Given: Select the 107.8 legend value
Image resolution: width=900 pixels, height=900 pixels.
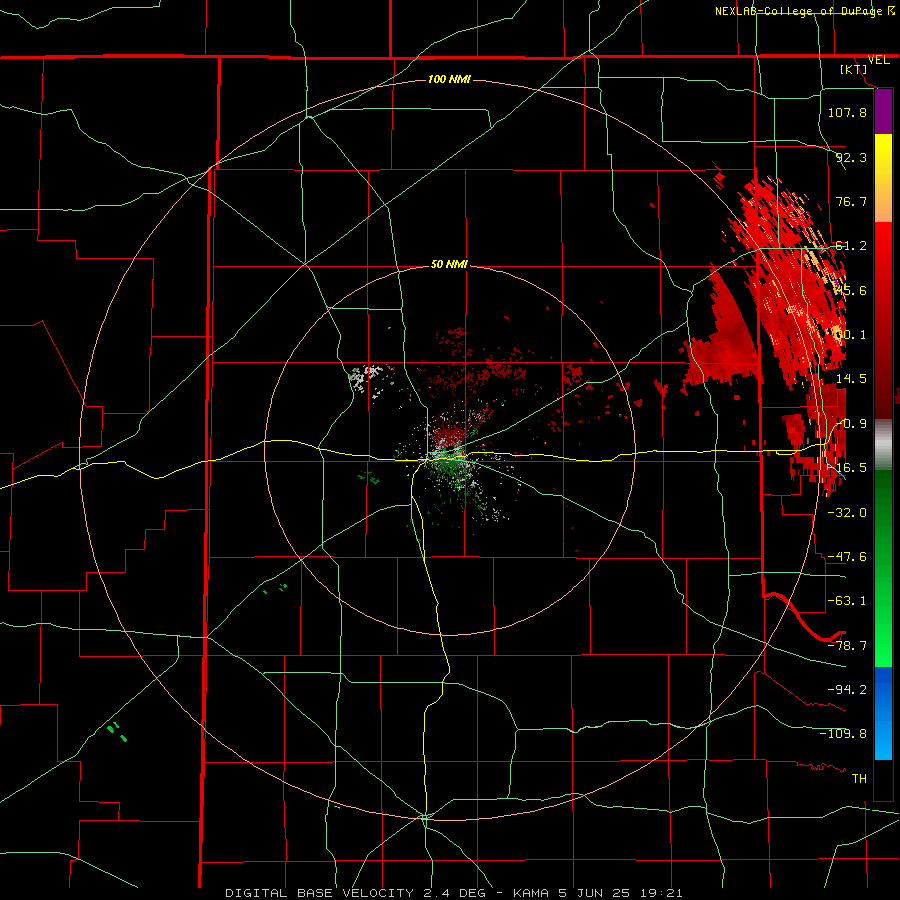Looking at the screenshot, I should [x=847, y=112].
